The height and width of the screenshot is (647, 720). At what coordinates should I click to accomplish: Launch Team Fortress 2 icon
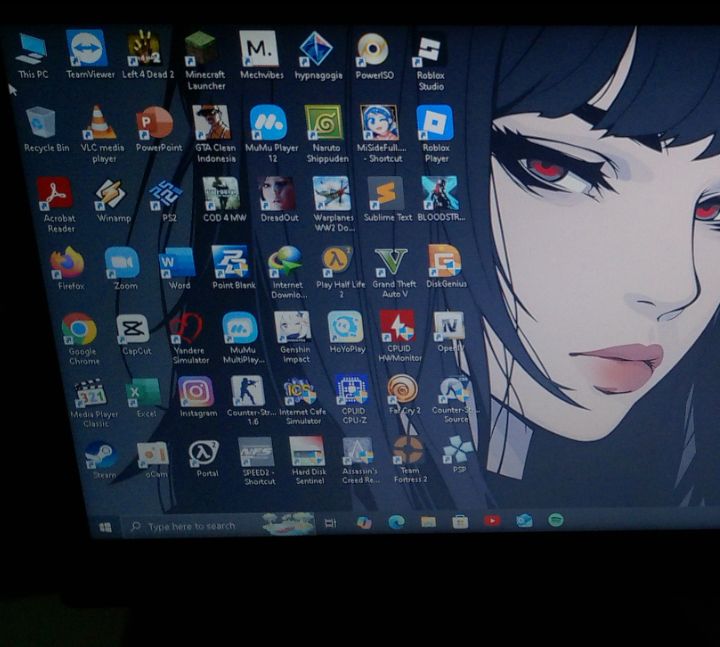click(x=410, y=459)
